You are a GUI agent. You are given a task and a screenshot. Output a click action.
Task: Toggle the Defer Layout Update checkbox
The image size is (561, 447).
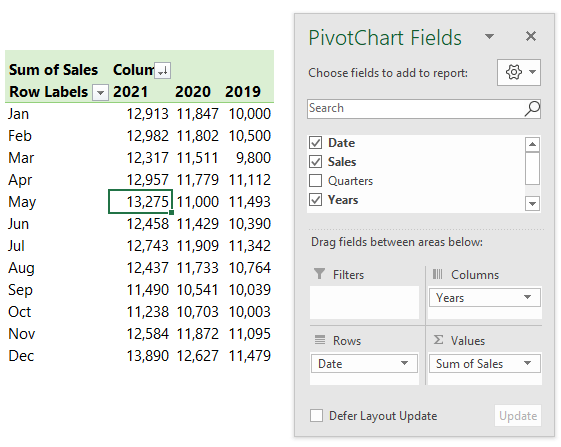316,416
